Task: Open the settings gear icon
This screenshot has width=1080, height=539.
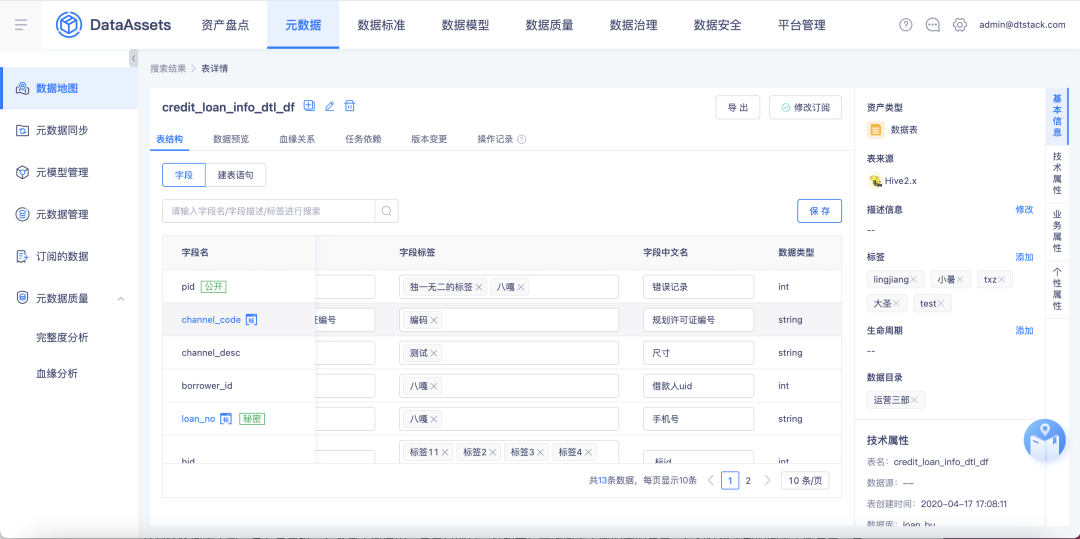Action: pos(959,25)
